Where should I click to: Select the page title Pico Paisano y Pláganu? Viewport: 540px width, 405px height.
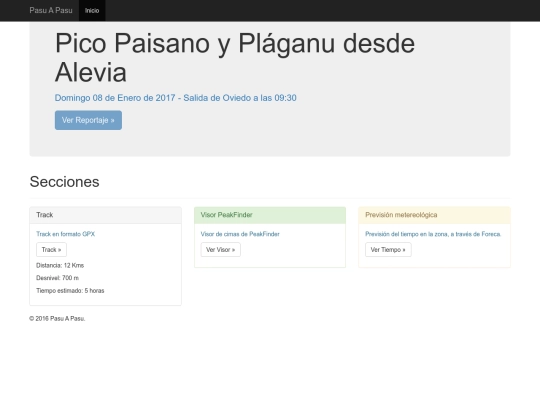coord(235,58)
